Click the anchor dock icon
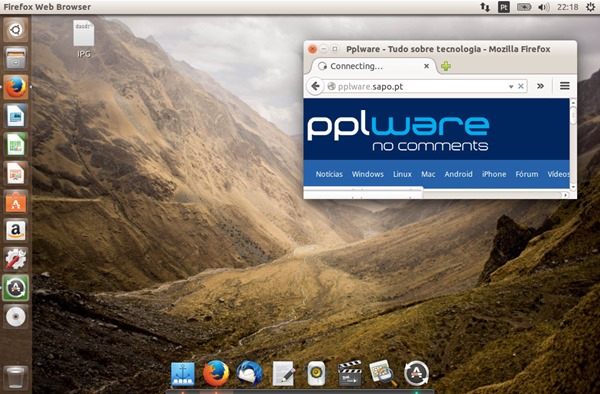 click(x=183, y=374)
